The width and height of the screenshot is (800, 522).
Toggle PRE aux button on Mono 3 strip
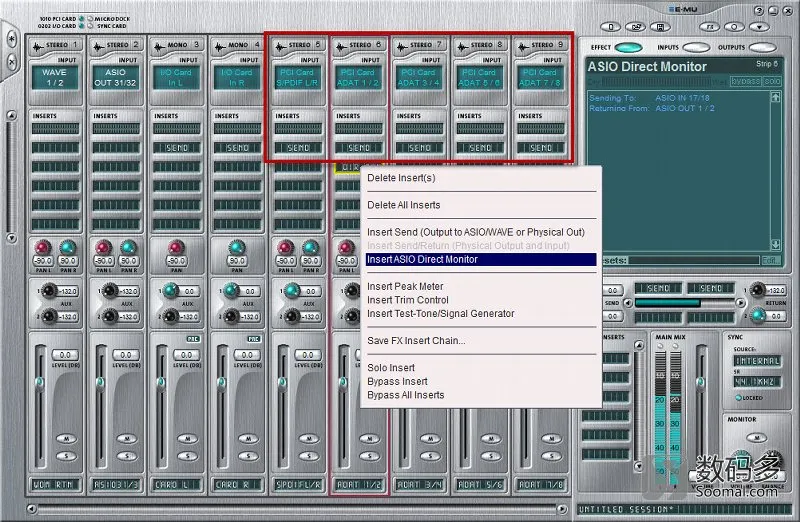pyautogui.click(x=193, y=339)
